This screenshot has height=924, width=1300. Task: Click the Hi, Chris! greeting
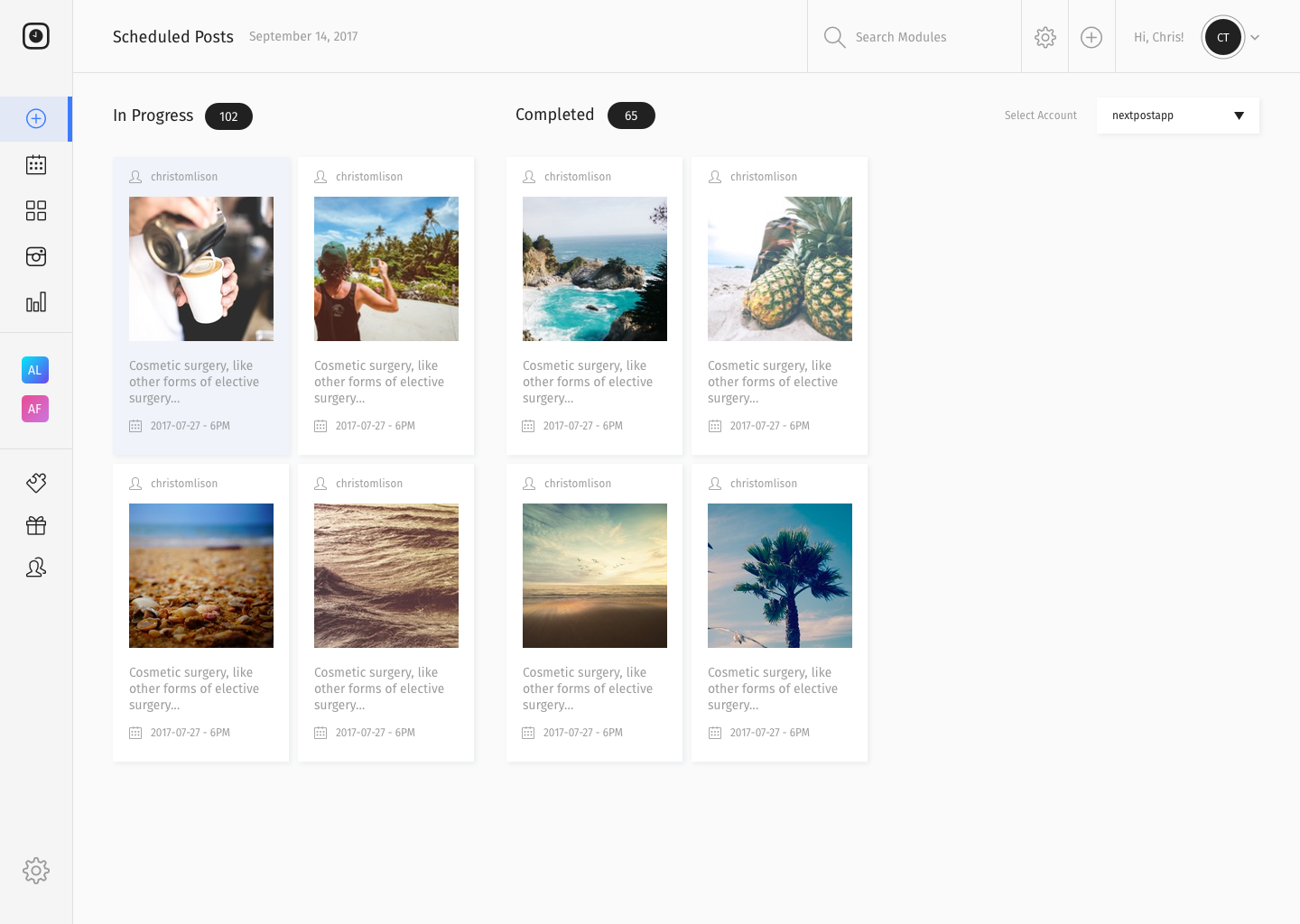coord(1158,37)
